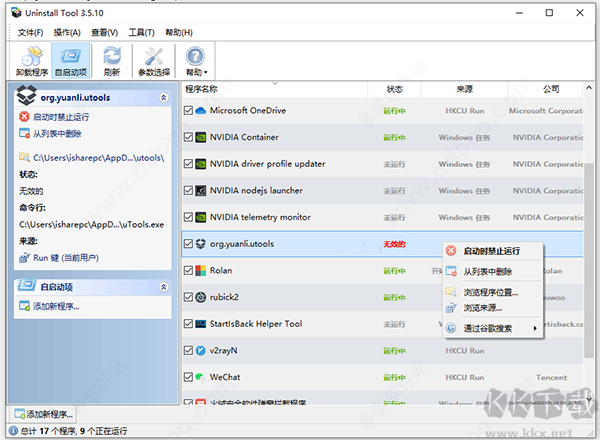Click the registry icon beside Run 键
Image resolution: width=600 pixels, height=440 pixels.
point(24,257)
